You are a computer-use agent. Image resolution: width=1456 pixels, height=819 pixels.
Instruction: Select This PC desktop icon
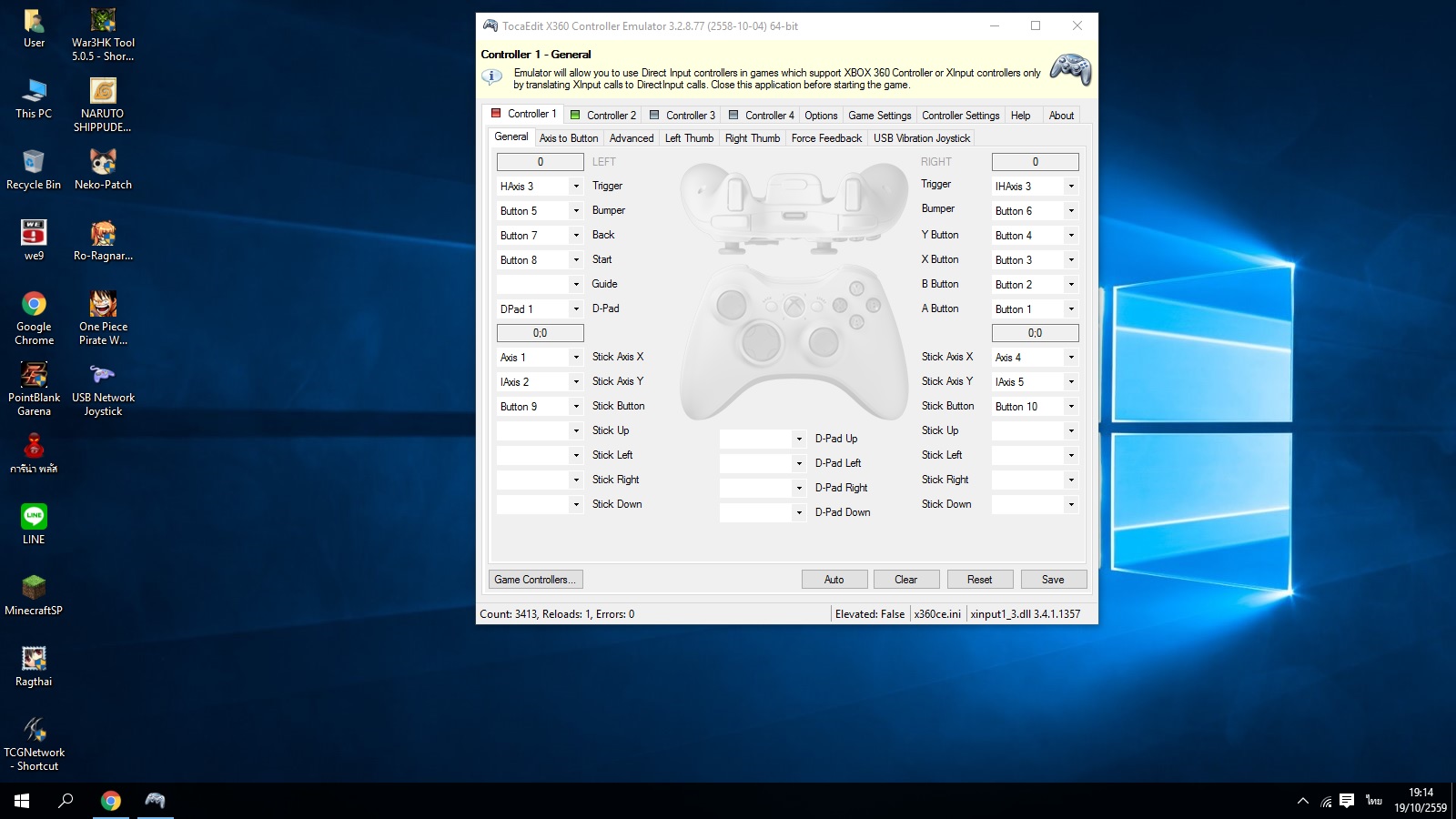coord(34,99)
